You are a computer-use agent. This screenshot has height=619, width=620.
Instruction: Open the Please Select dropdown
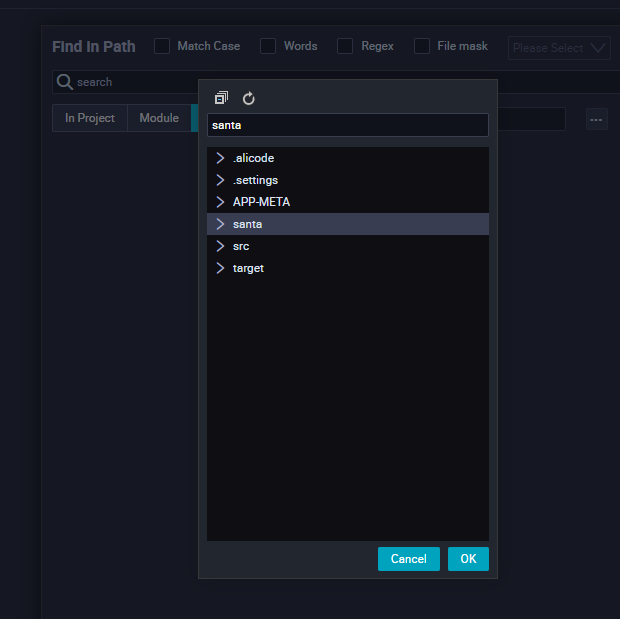point(559,48)
